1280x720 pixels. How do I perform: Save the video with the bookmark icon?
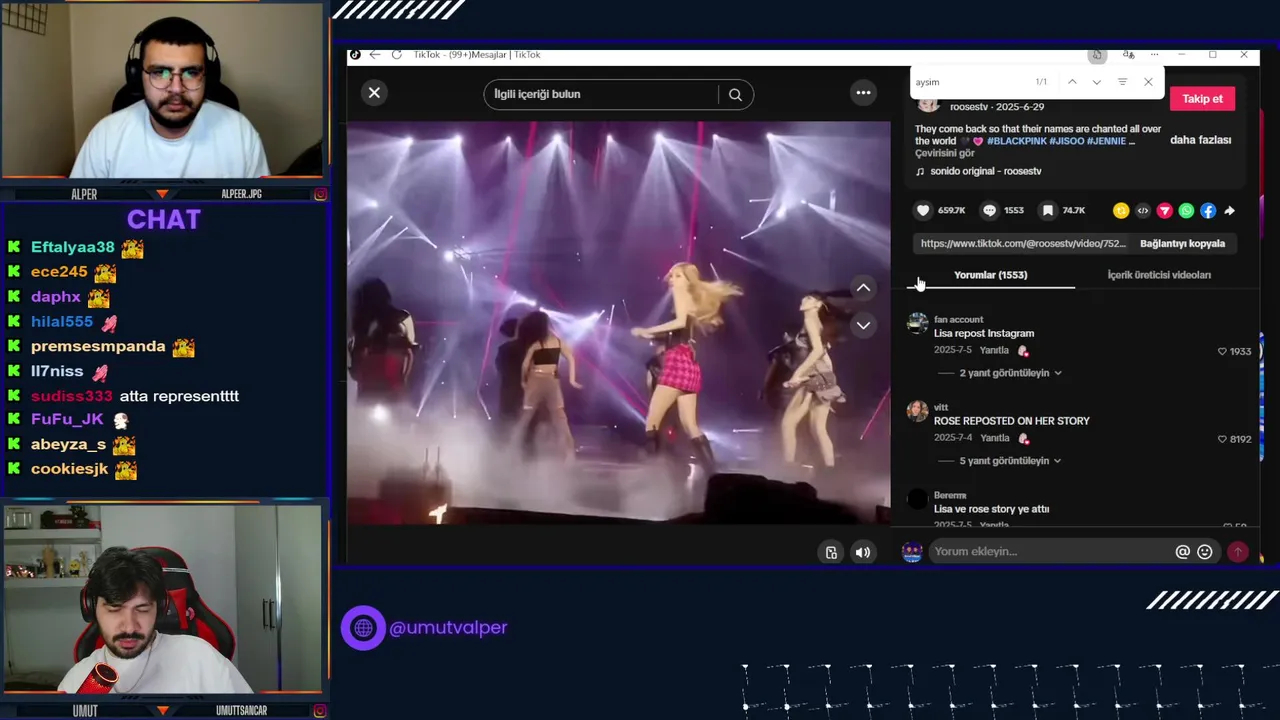pos(1047,210)
